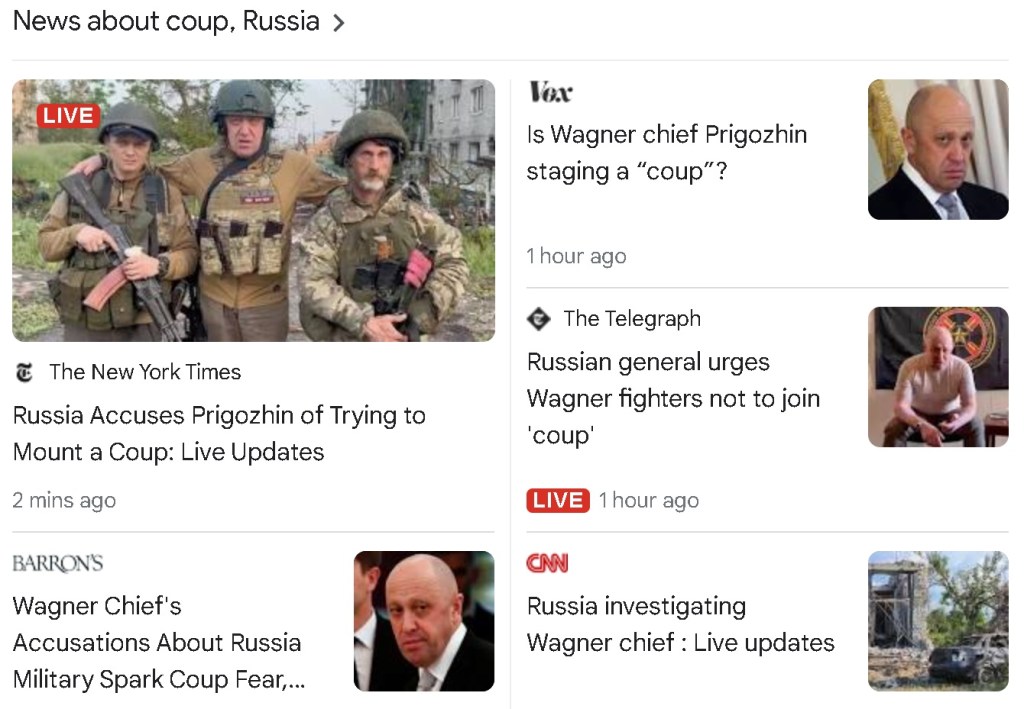The width and height of the screenshot is (1024, 709).
Task: Click Barron's thumbnail of bald man
Action: click(x=424, y=621)
